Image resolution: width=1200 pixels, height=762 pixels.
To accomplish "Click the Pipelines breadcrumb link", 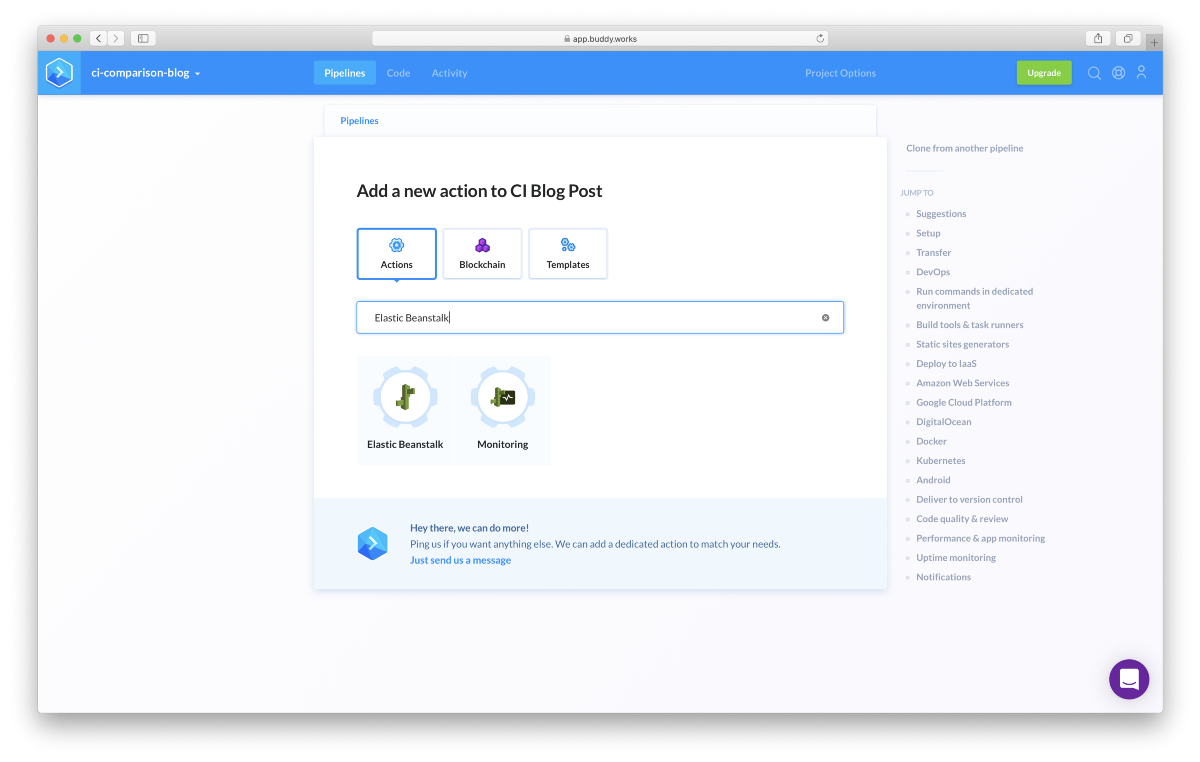I will pos(359,121).
